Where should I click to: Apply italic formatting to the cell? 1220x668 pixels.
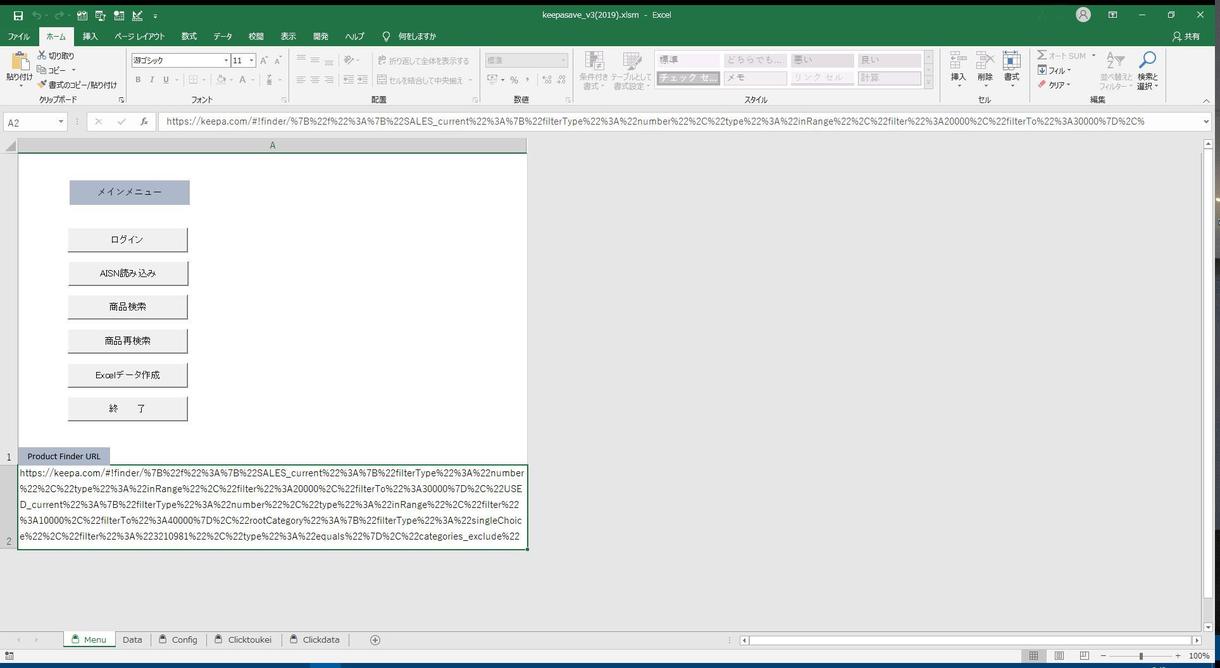(x=152, y=79)
